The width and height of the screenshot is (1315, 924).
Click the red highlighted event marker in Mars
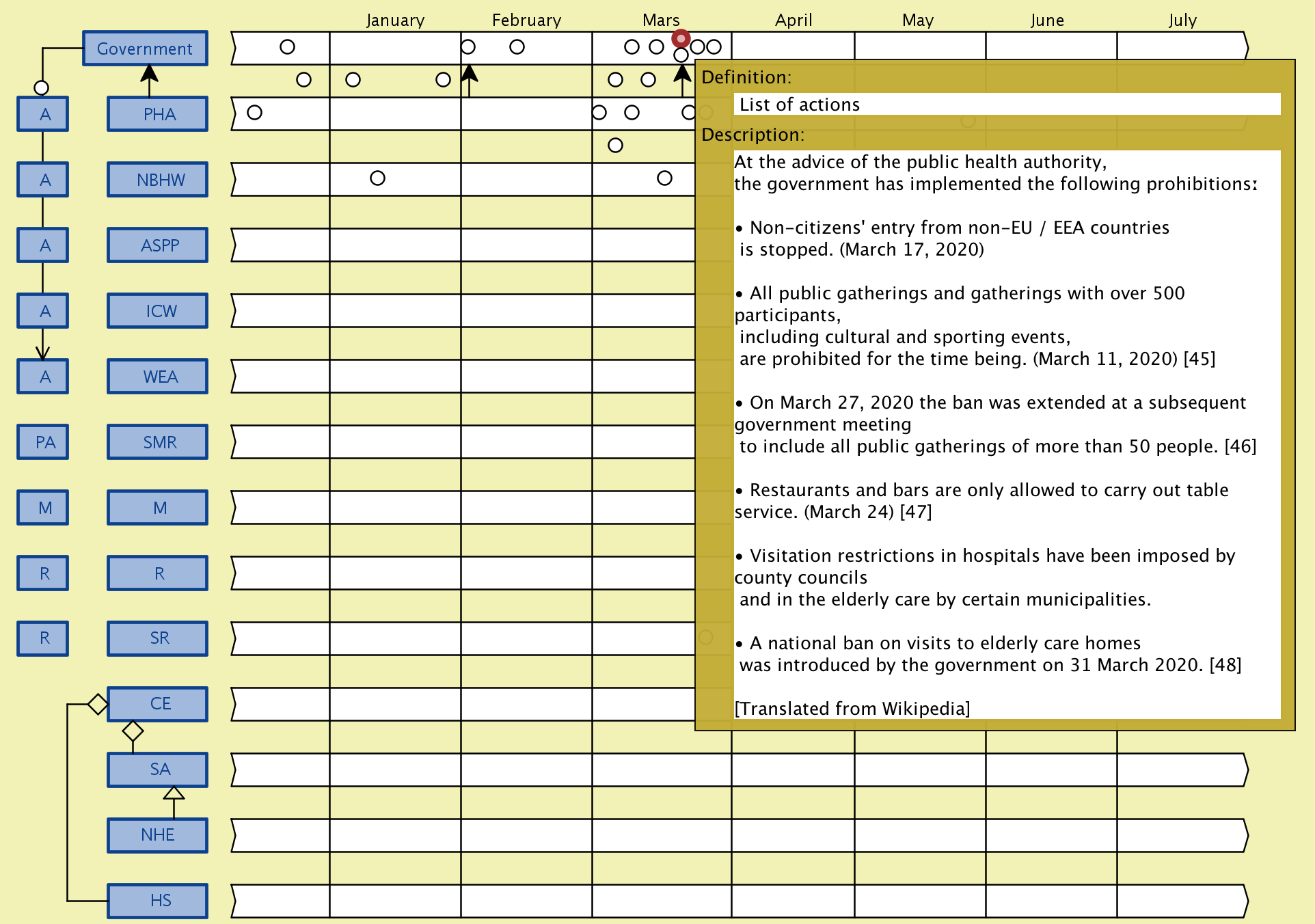(x=681, y=38)
